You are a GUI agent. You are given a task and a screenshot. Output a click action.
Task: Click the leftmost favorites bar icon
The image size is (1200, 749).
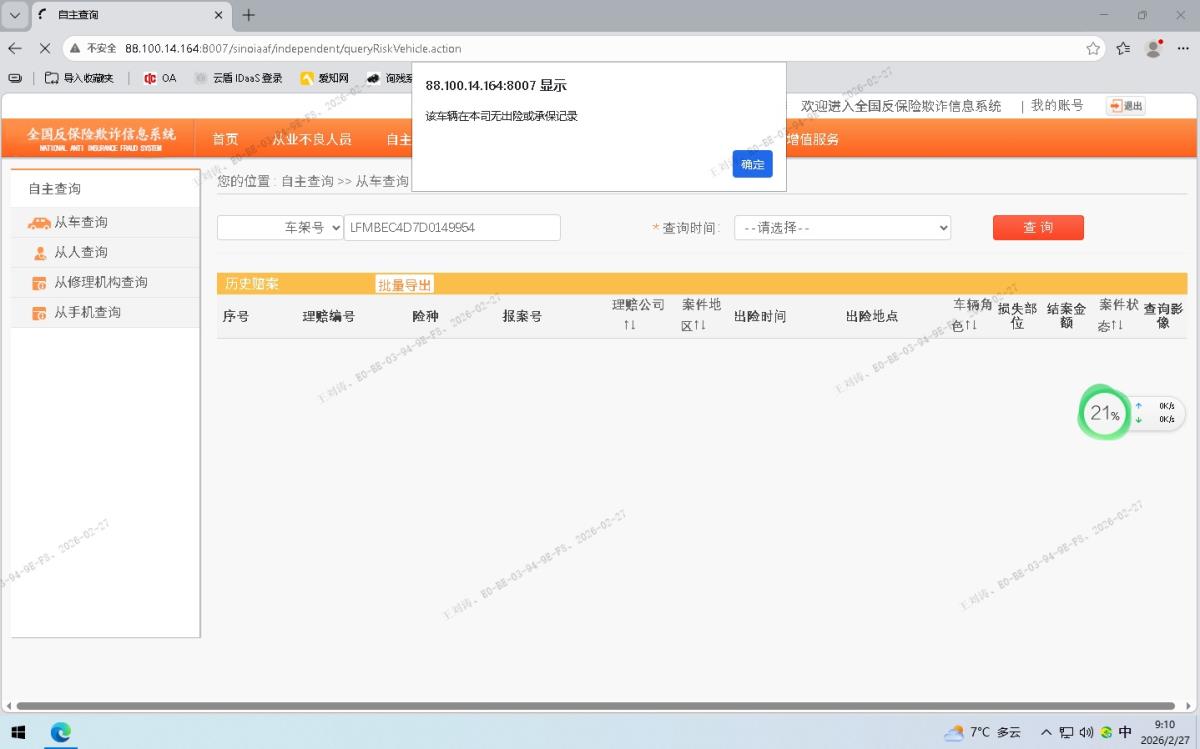coord(15,78)
